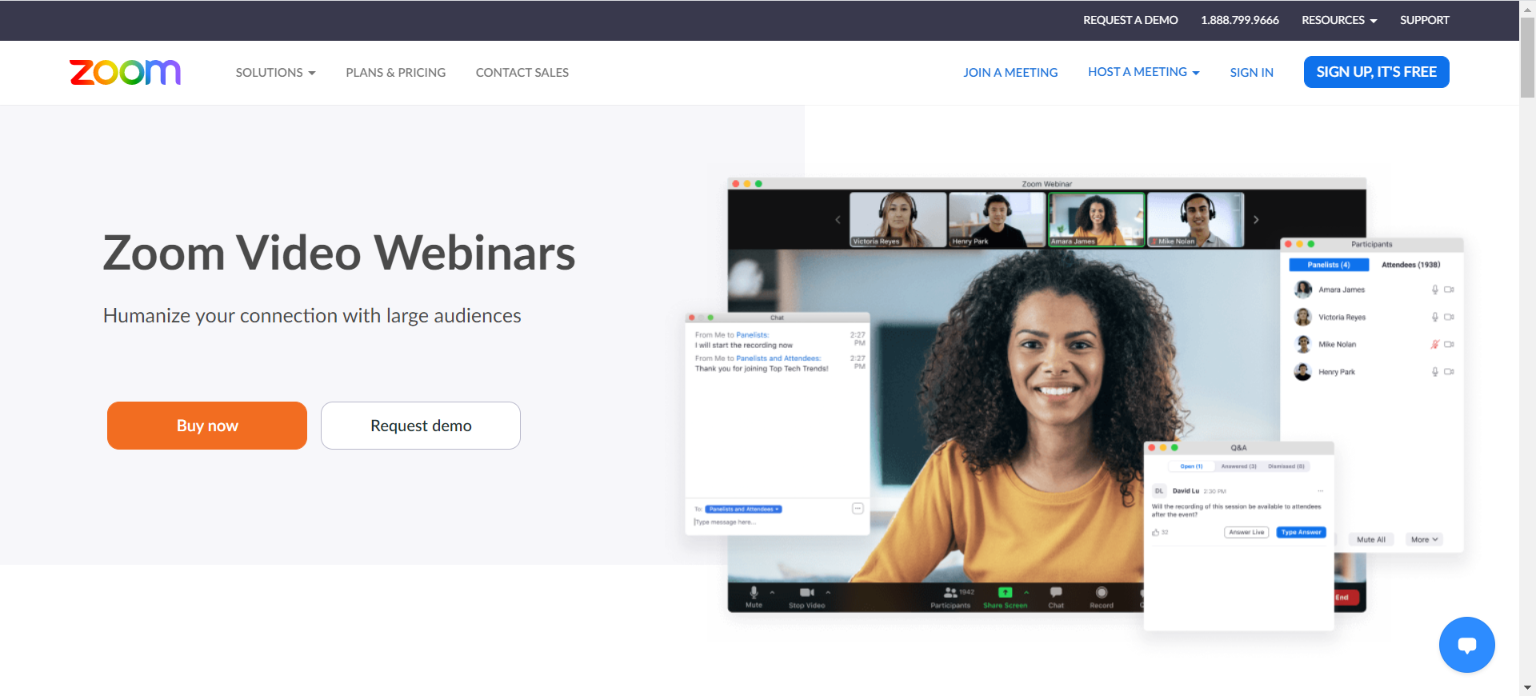This screenshot has height=696, width=1536.
Task: Go to Plans & Pricing
Action: 395,72
